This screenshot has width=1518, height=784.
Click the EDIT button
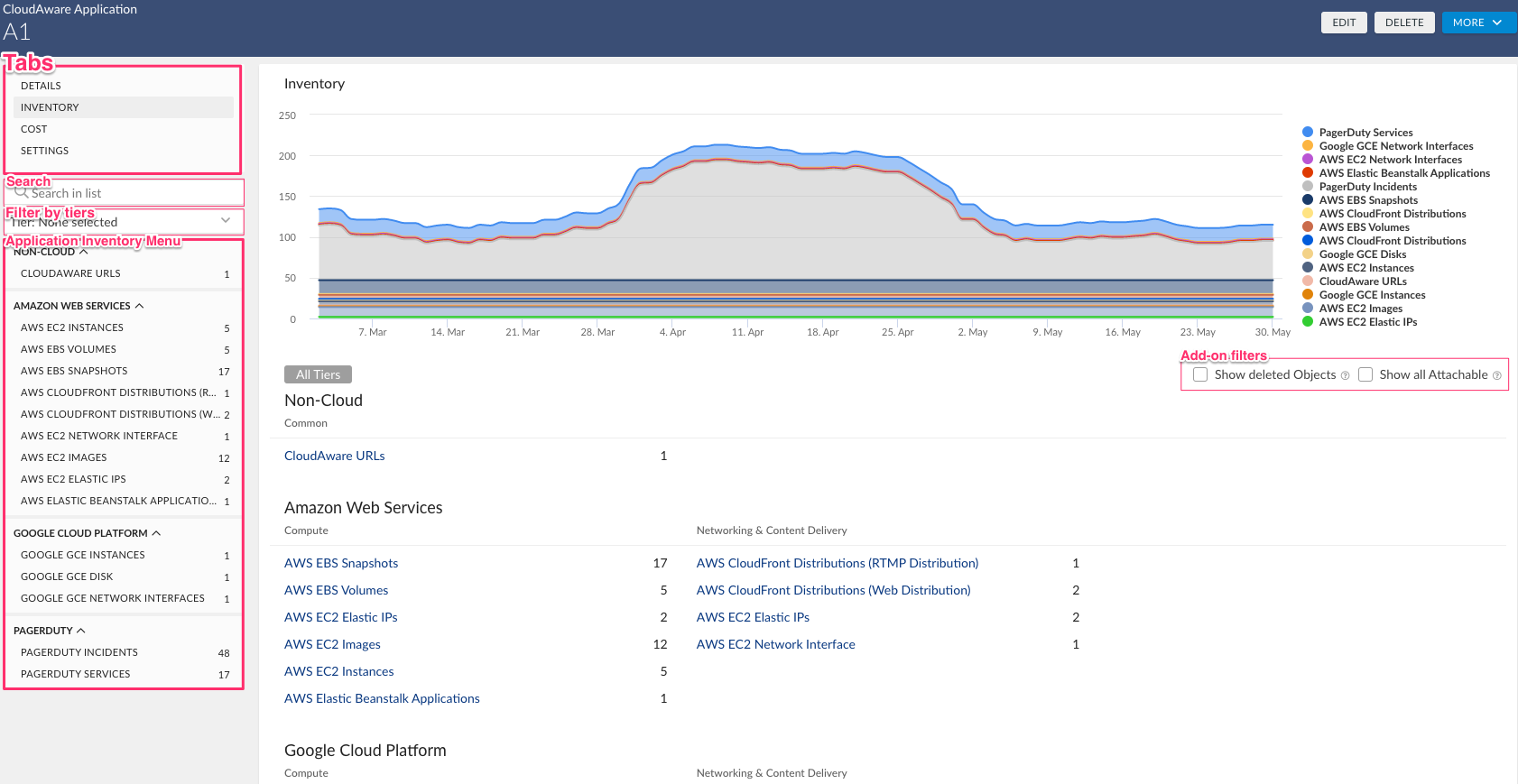[1344, 23]
